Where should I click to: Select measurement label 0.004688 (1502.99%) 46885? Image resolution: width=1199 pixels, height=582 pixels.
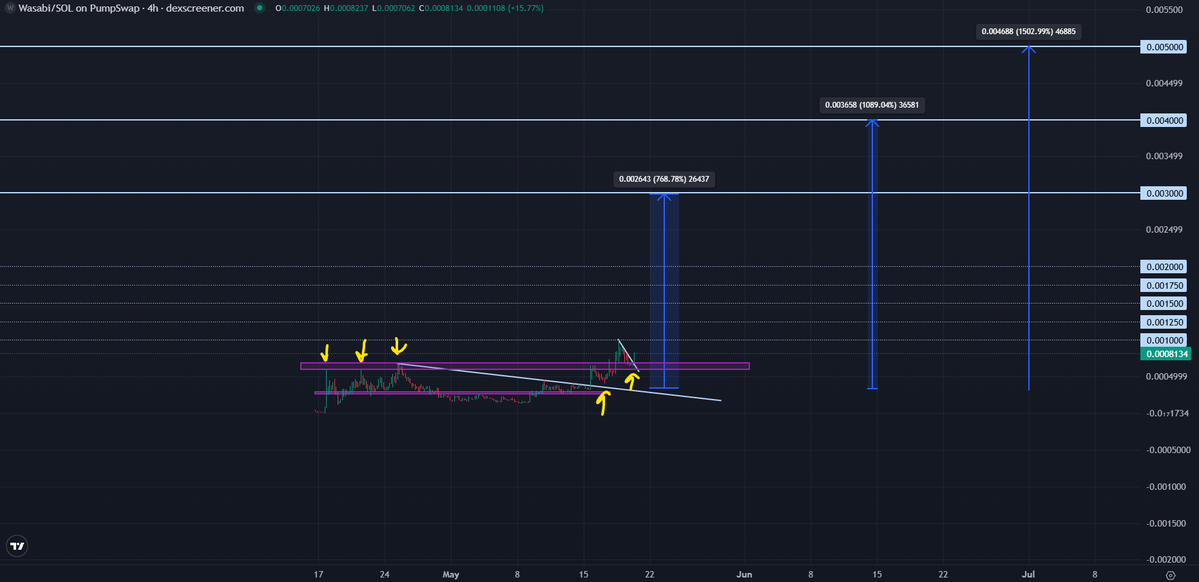pyautogui.click(x=1029, y=32)
